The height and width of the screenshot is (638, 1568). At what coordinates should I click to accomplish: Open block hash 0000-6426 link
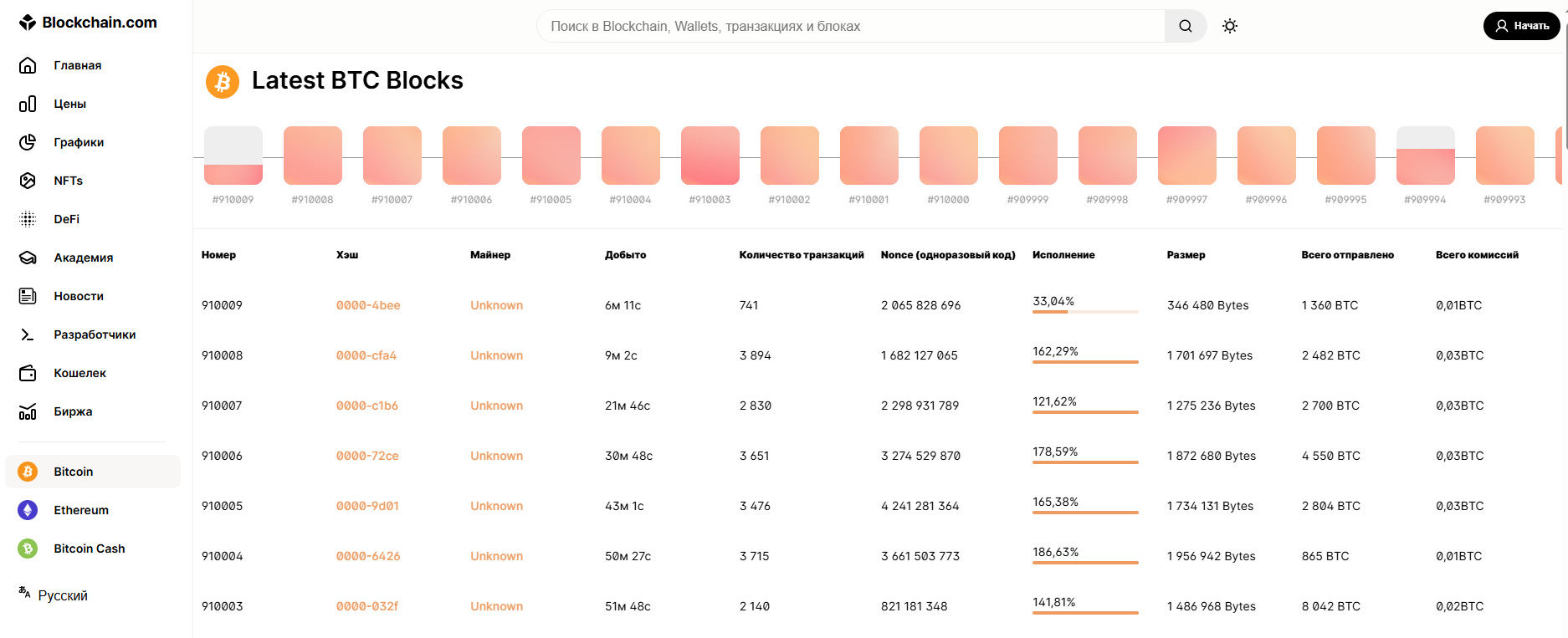(368, 556)
